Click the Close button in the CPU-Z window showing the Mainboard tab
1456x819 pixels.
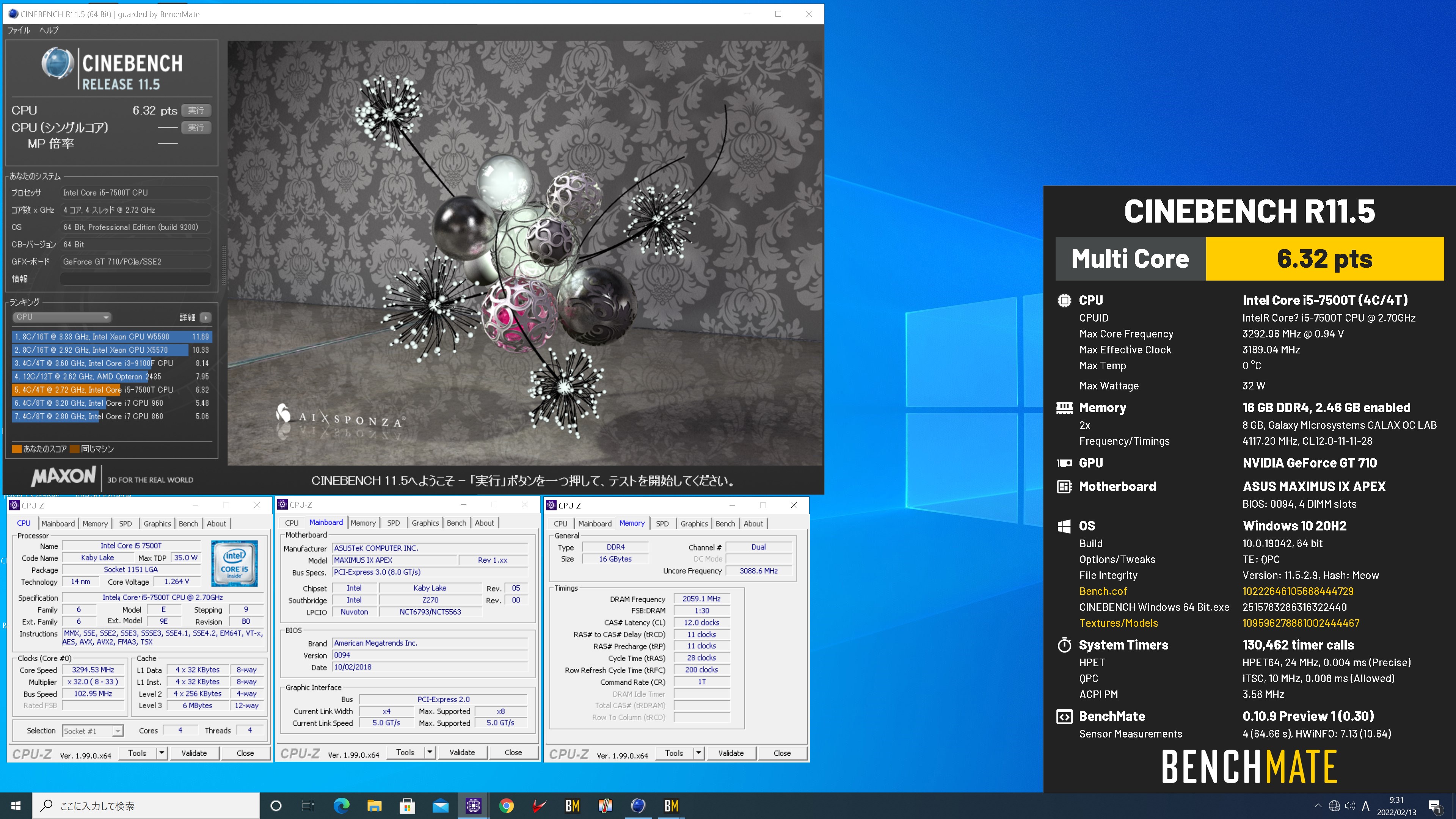click(513, 752)
